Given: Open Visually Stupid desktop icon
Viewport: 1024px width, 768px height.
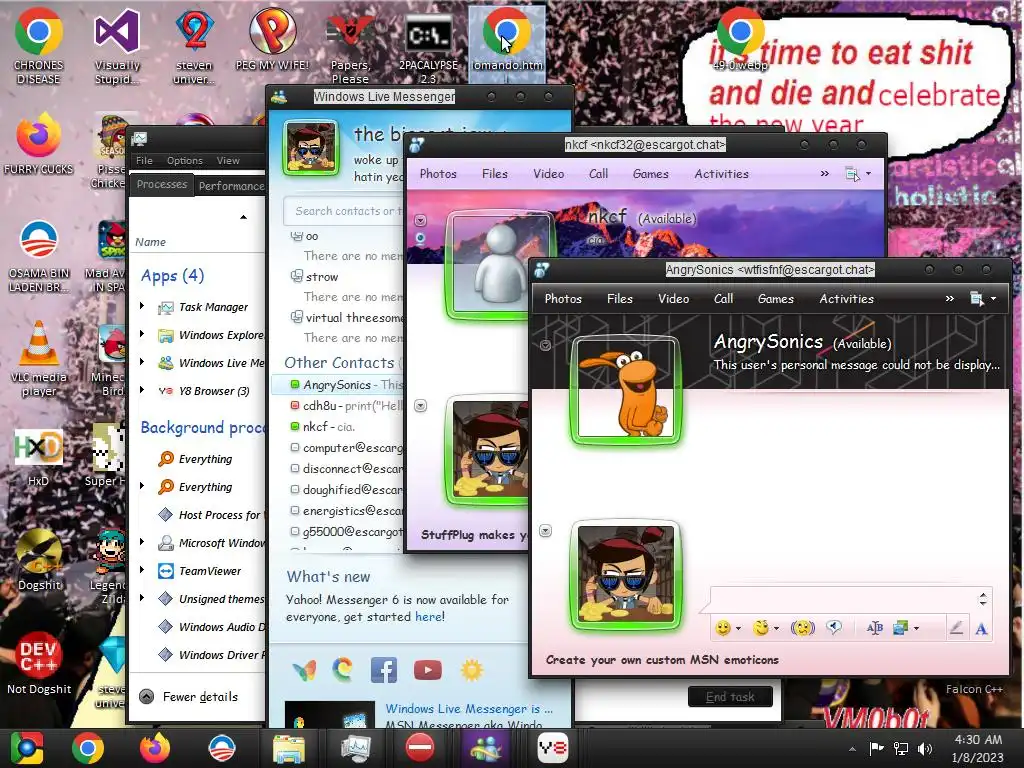Looking at the screenshot, I should coord(117,46).
